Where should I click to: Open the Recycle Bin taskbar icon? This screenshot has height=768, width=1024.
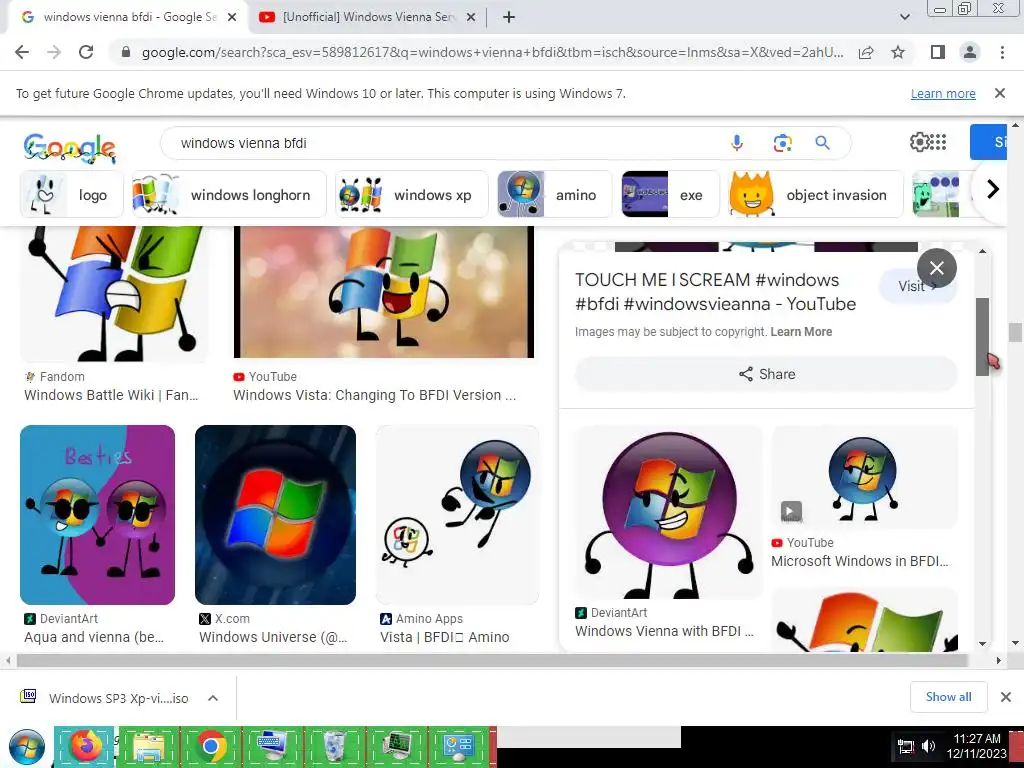335,746
